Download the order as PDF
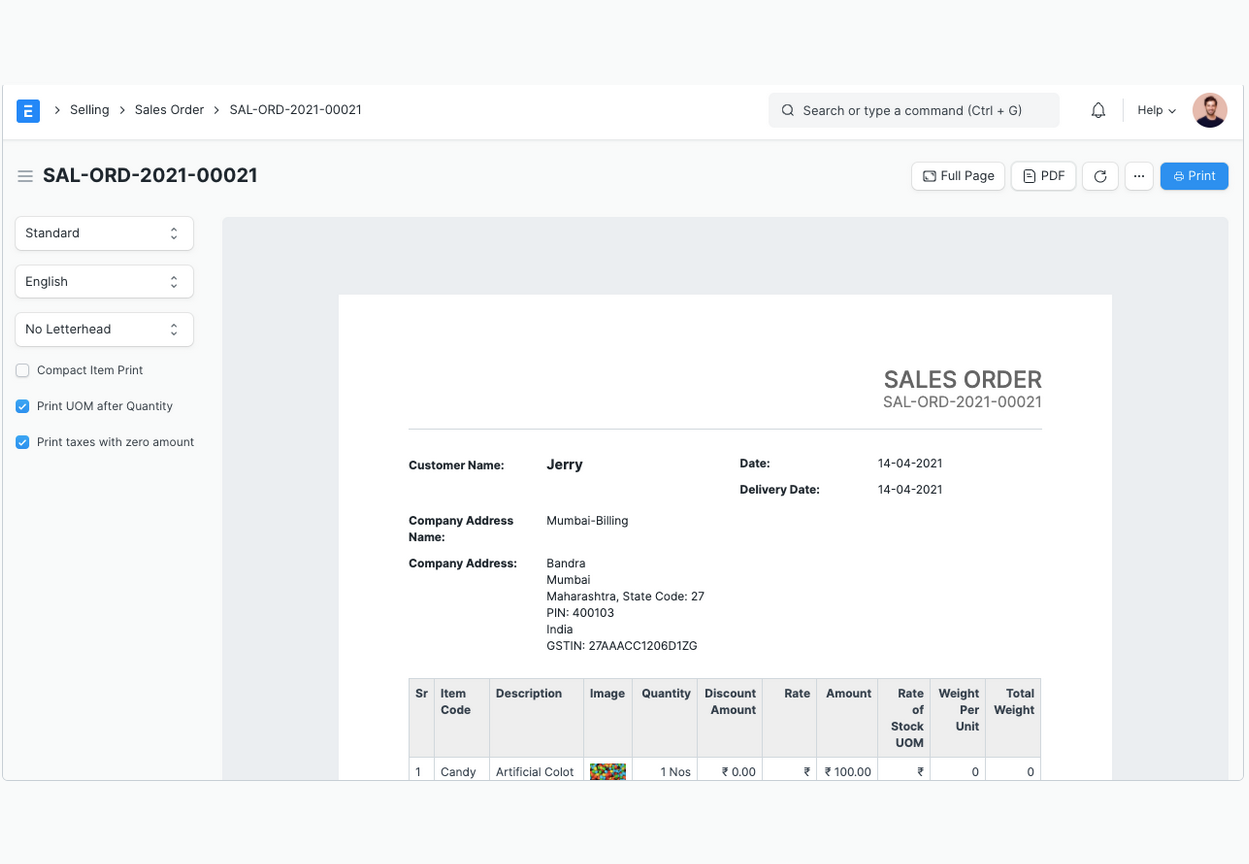 coord(1043,176)
